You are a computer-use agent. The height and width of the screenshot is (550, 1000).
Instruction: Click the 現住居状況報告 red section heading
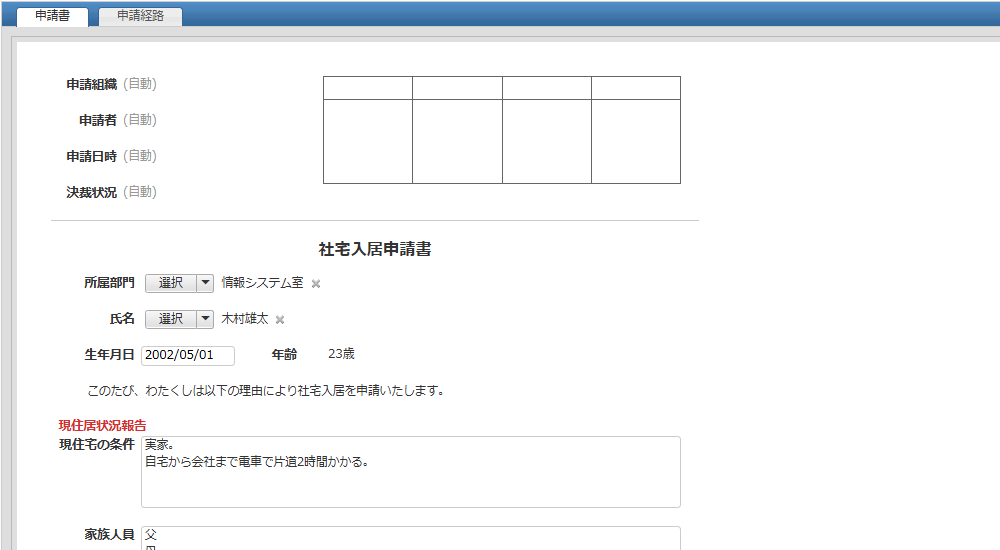tap(103, 426)
